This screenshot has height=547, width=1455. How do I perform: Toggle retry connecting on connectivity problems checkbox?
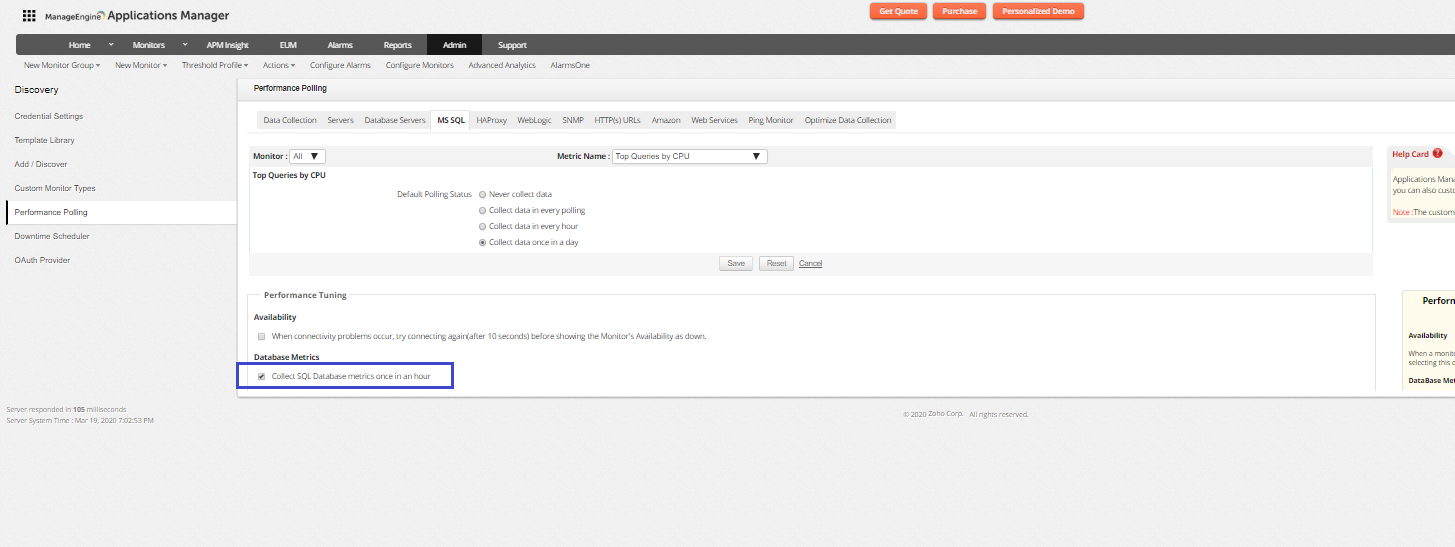262,336
